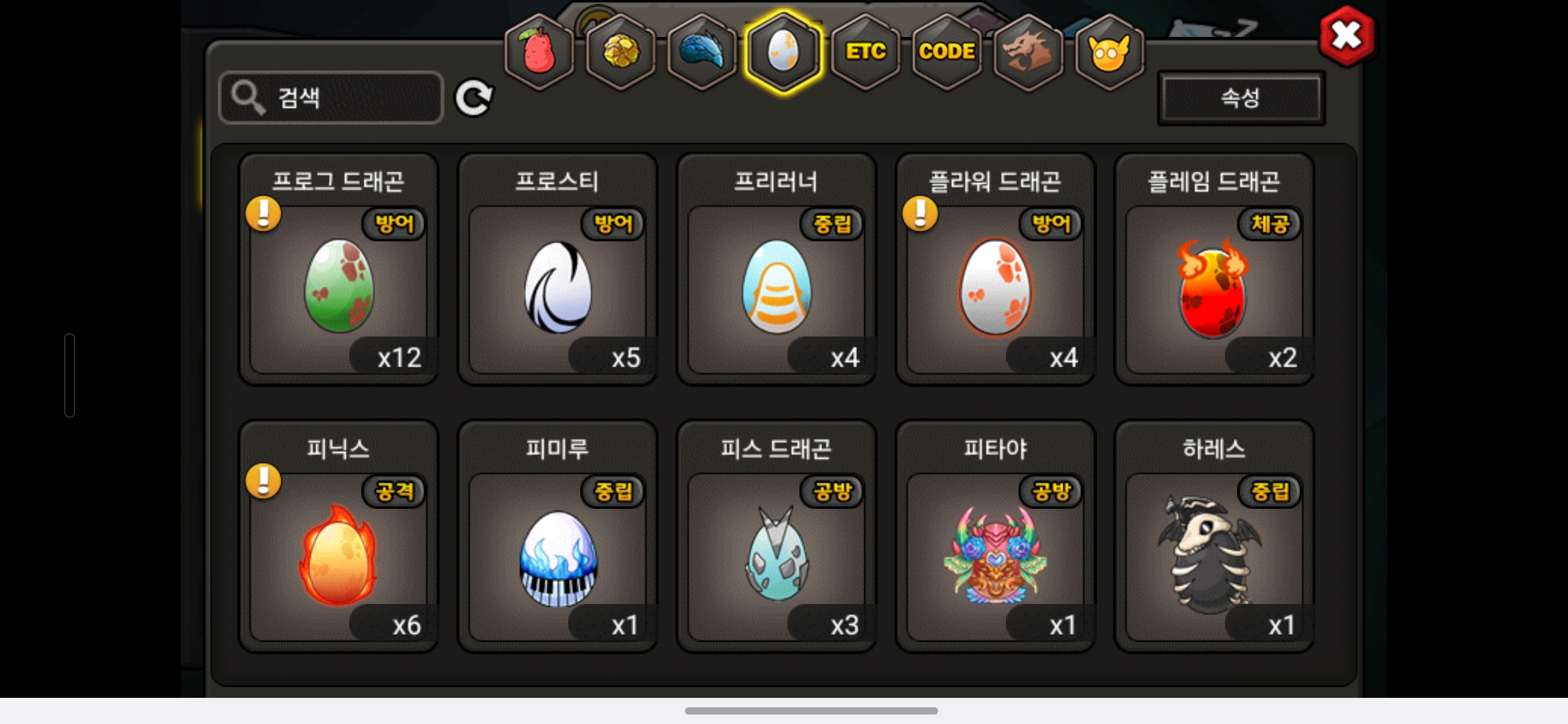Select the gold nugget category tab
The height and width of the screenshot is (724, 1568).
coord(621,52)
